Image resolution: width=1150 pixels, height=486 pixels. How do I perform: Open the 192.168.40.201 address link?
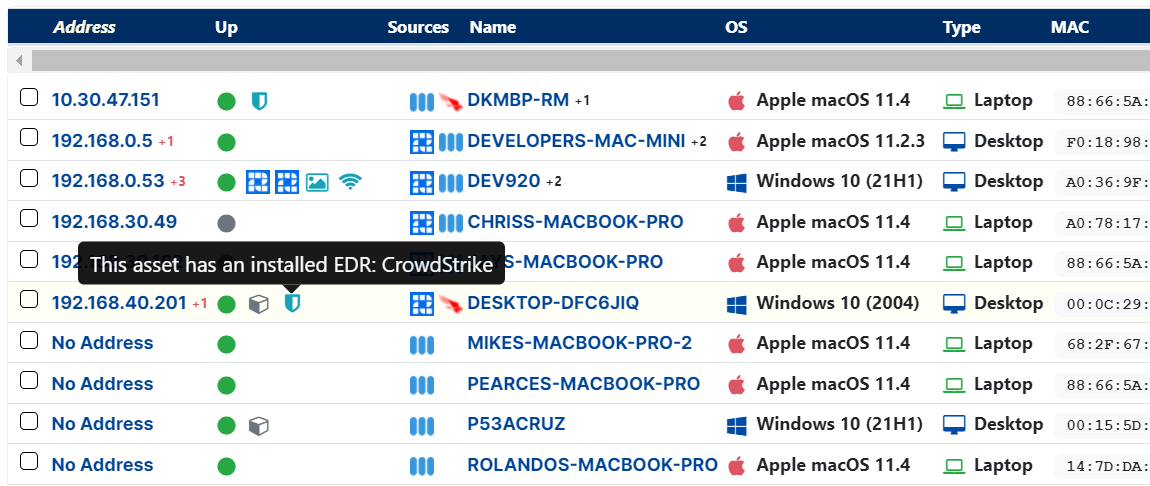click(119, 303)
